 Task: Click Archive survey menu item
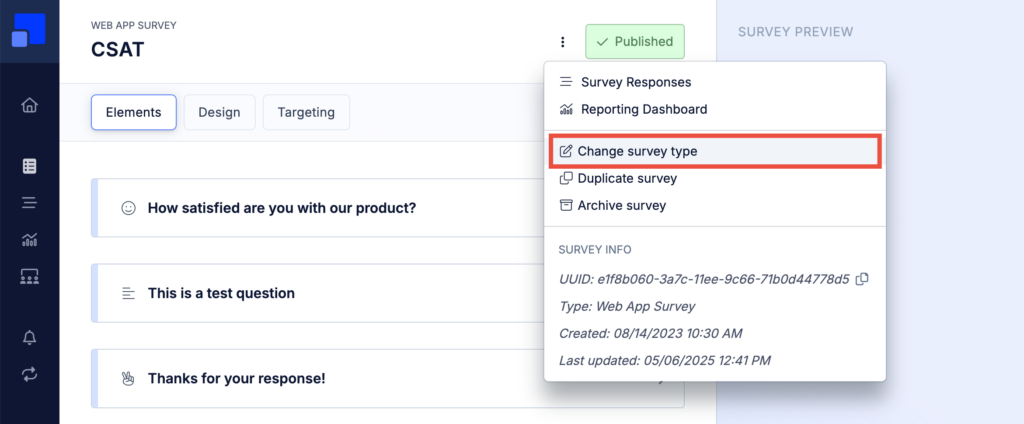714,205
